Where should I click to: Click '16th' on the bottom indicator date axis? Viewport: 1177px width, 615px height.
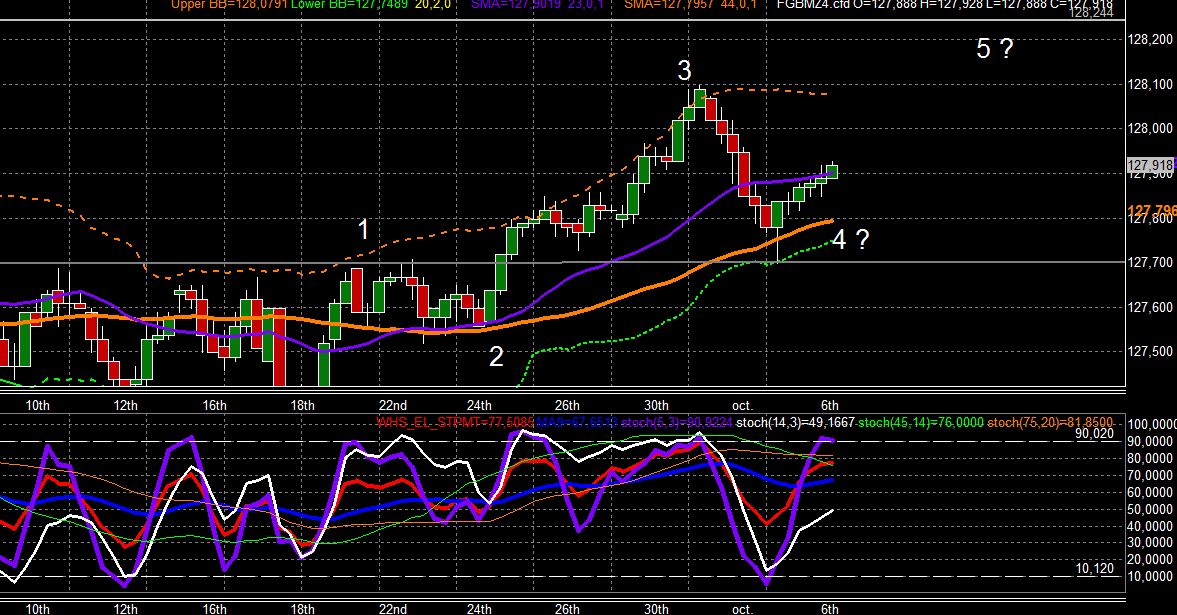(214, 608)
